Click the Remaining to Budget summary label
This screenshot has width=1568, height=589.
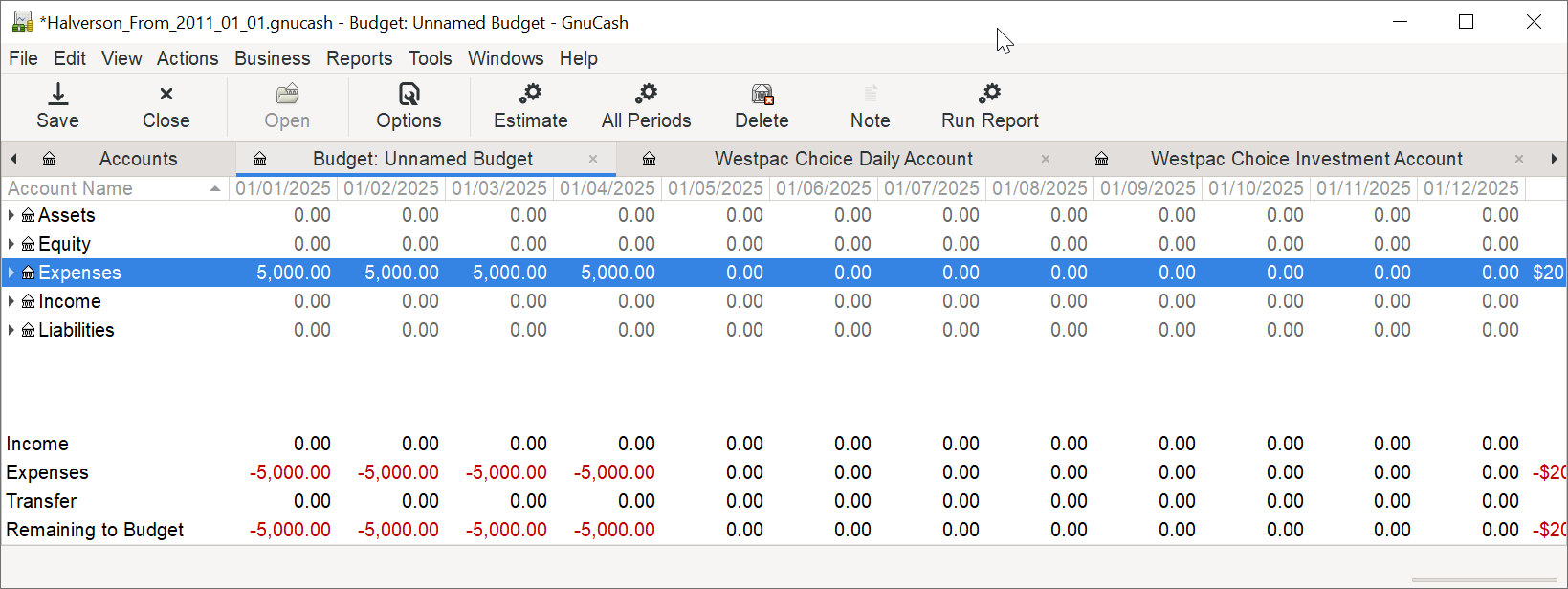(x=95, y=530)
